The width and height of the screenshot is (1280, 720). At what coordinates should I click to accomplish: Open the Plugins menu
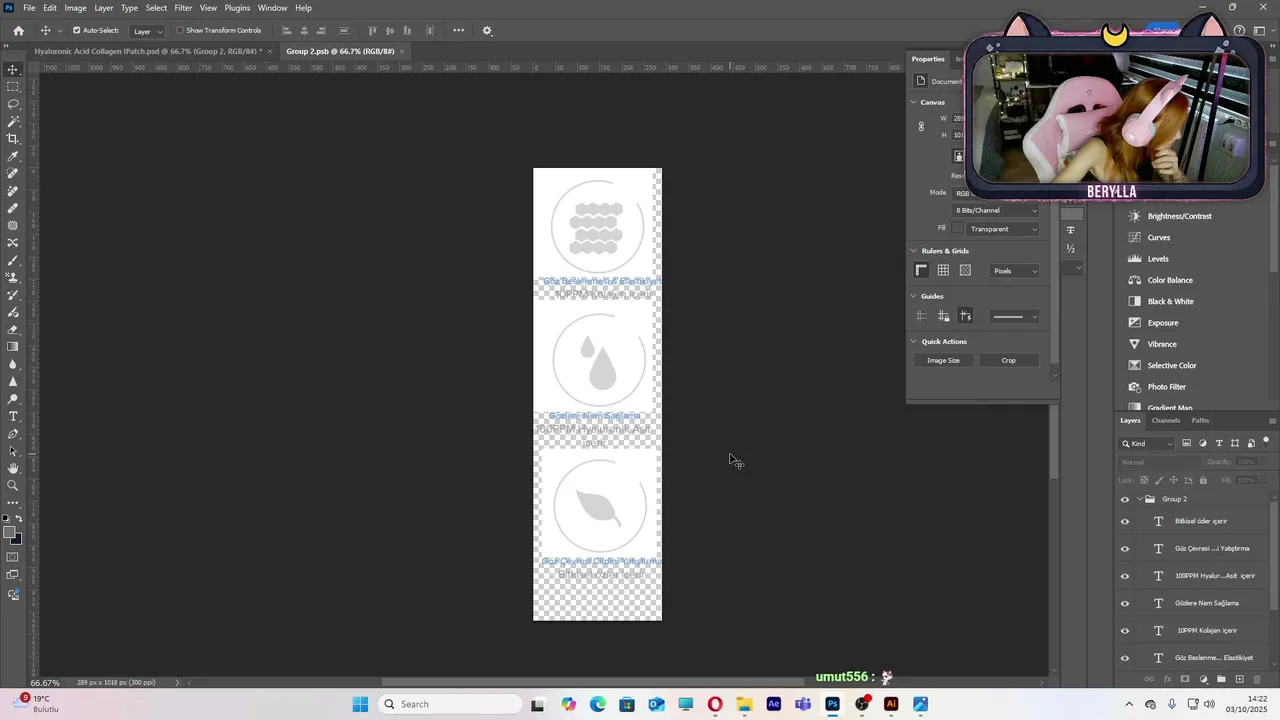(x=237, y=8)
